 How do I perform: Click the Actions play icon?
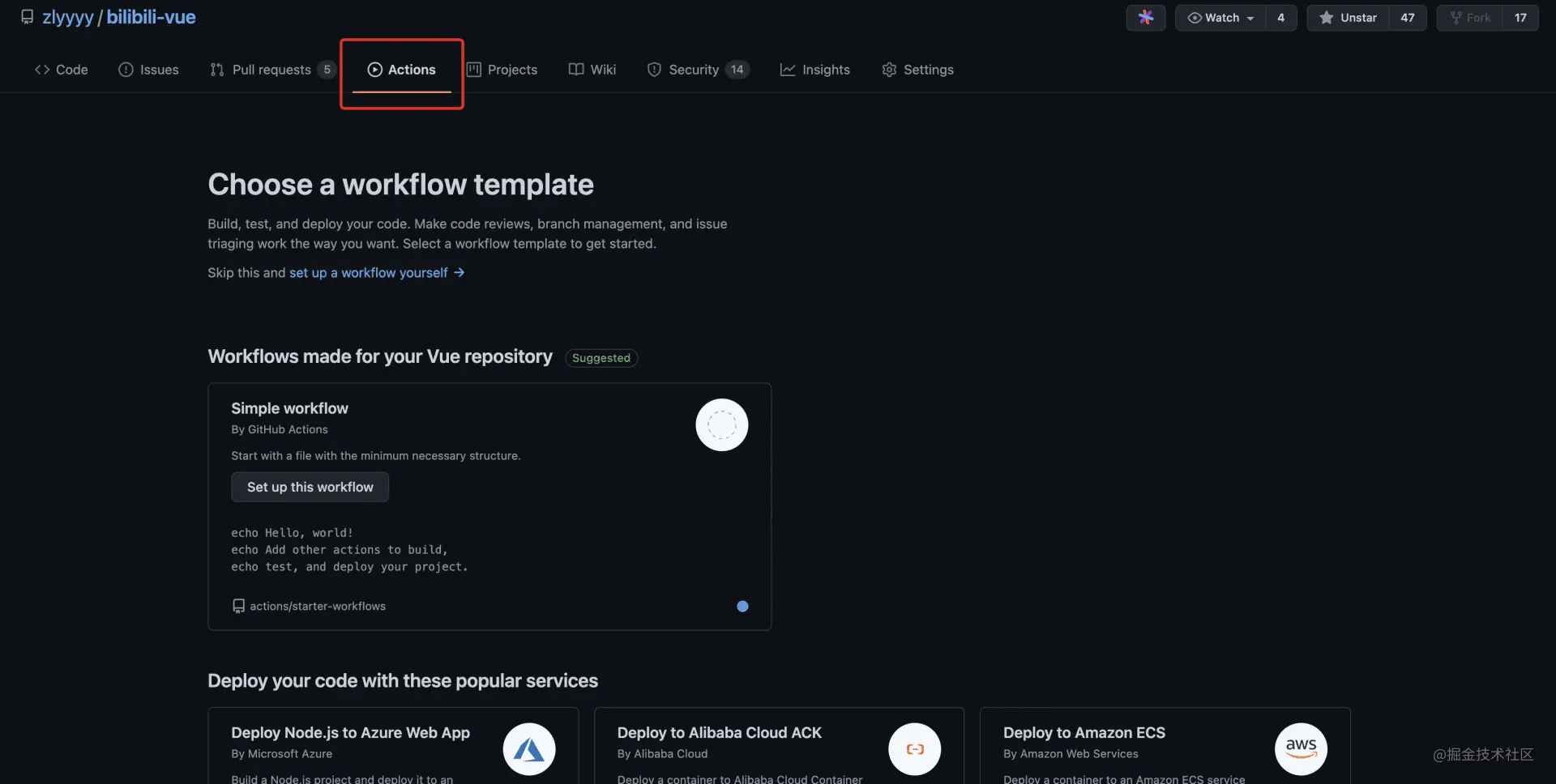(374, 70)
